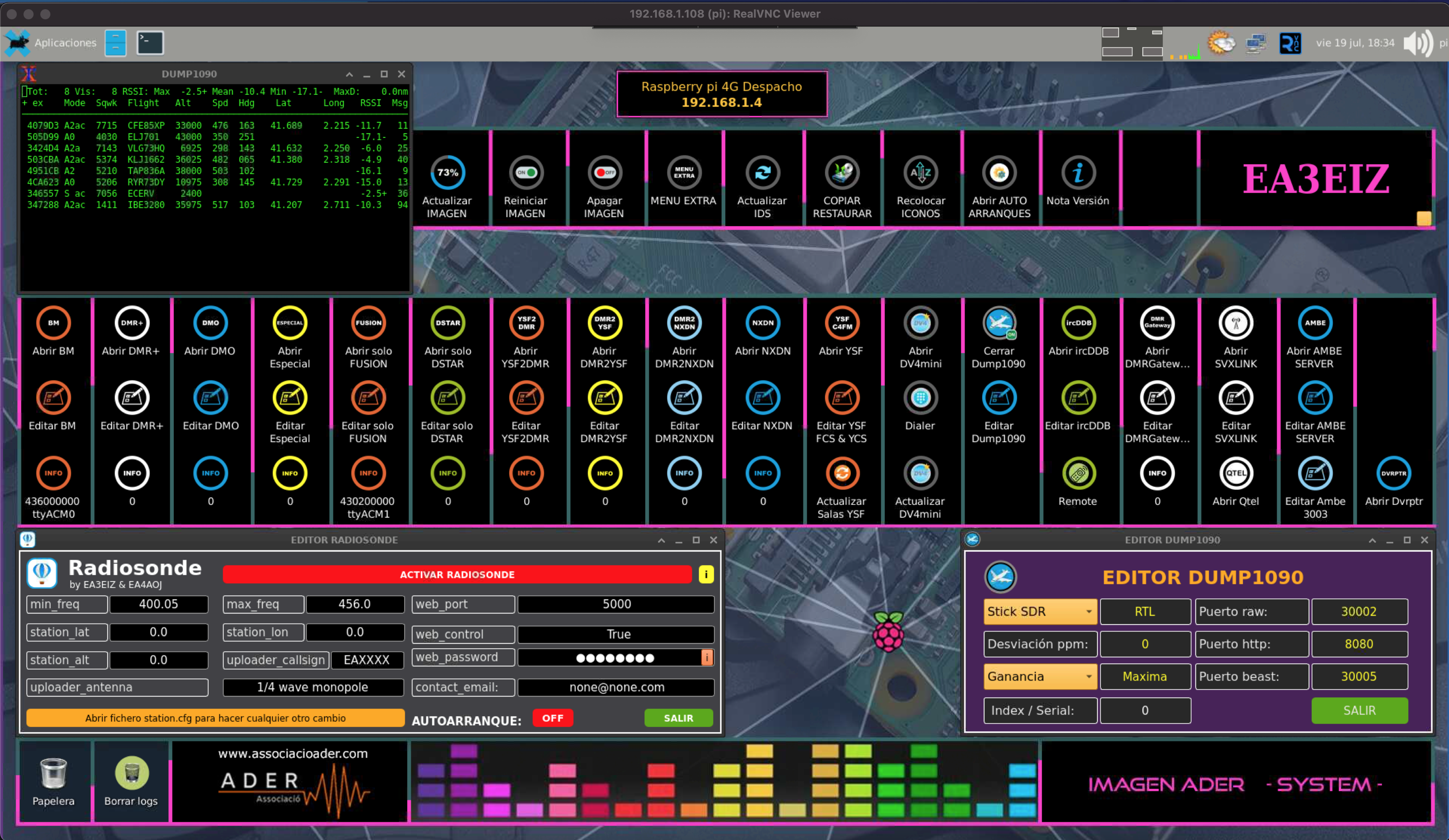Image resolution: width=1449 pixels, height=840 pixels.
Task: Click the Cerrar Dump1090 airplane icon
Action: (999, 323)
